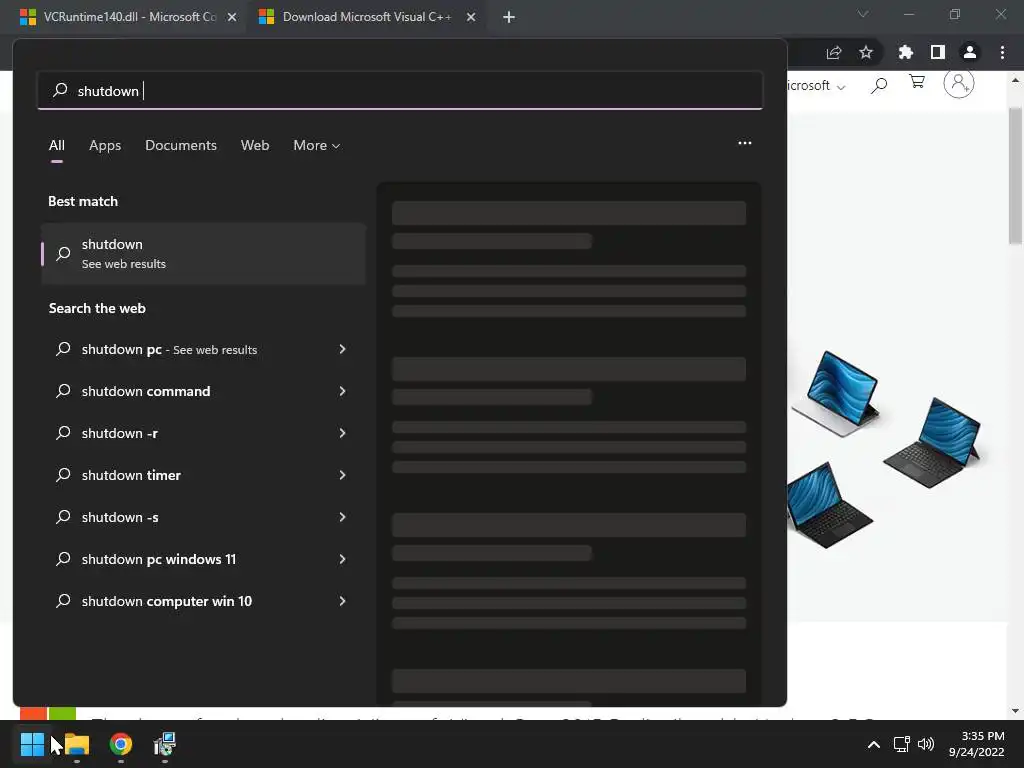Click the scrollbar down arrow
Image resolution: width=1024 pixels, height=768 pixels.
click(1015, 711)
